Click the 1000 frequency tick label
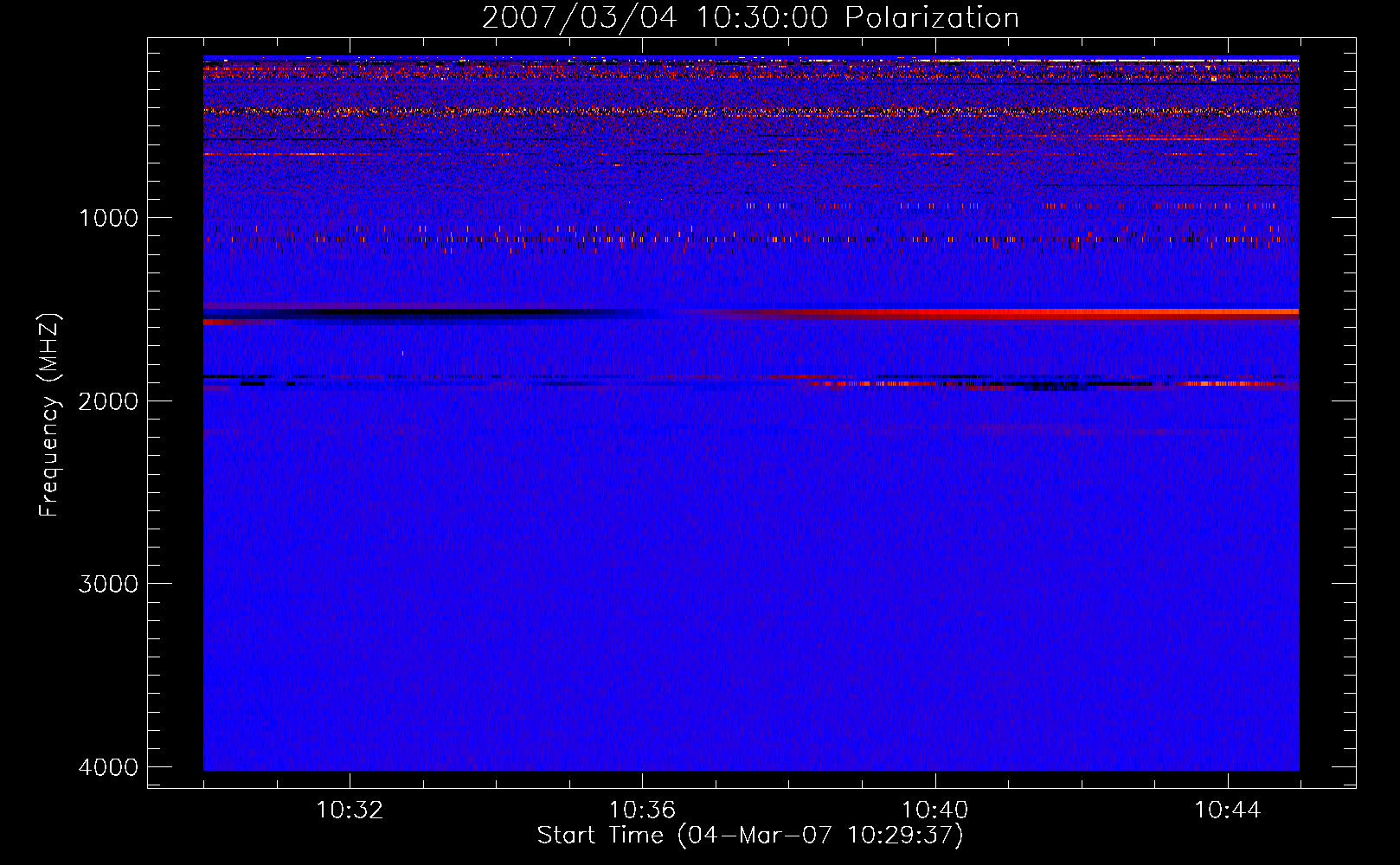Viewport: 1400px width, 865px height. point(109,218)
